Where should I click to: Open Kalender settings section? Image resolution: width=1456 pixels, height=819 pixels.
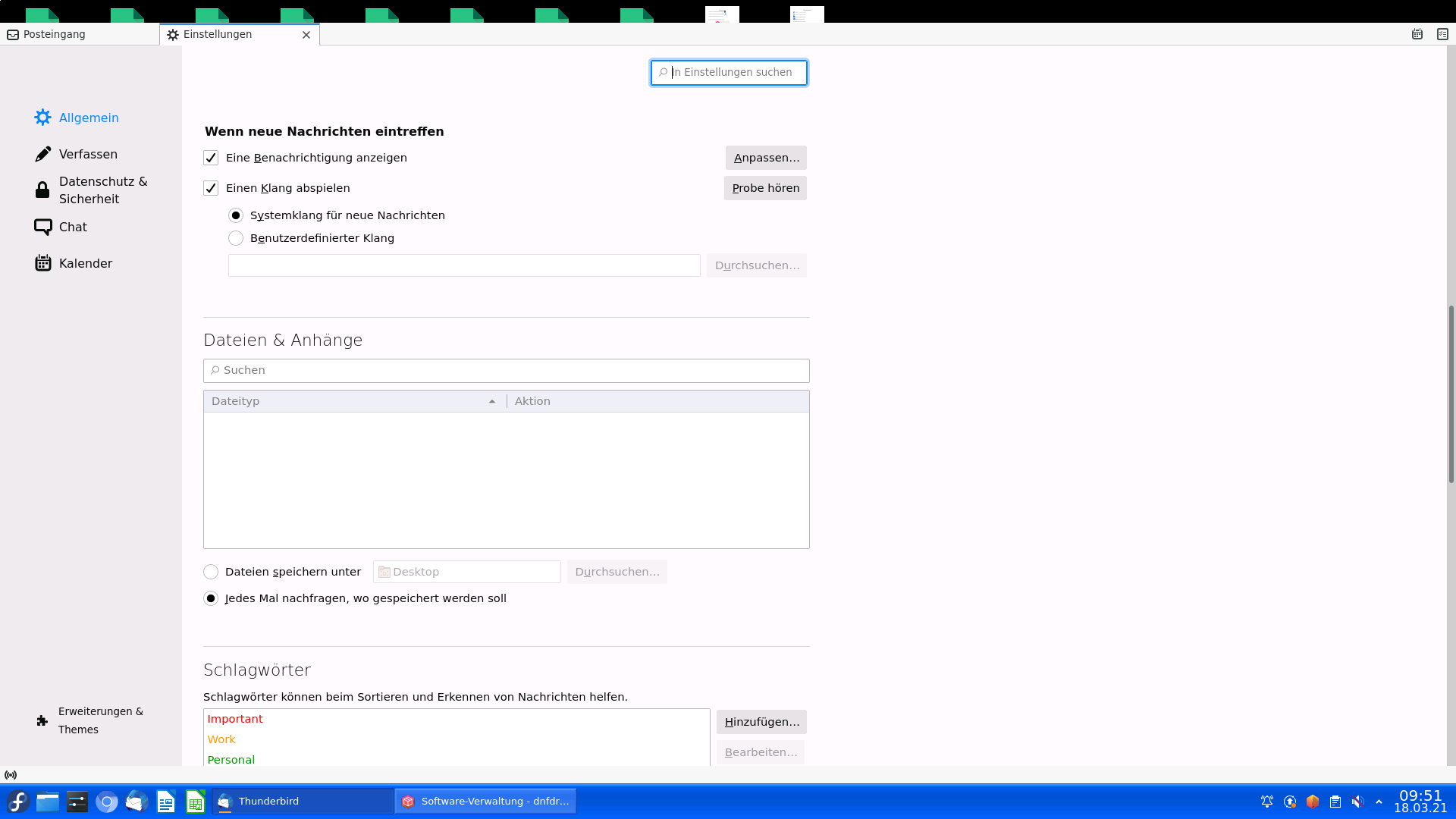pyautogui.click(x=43, y=263)
